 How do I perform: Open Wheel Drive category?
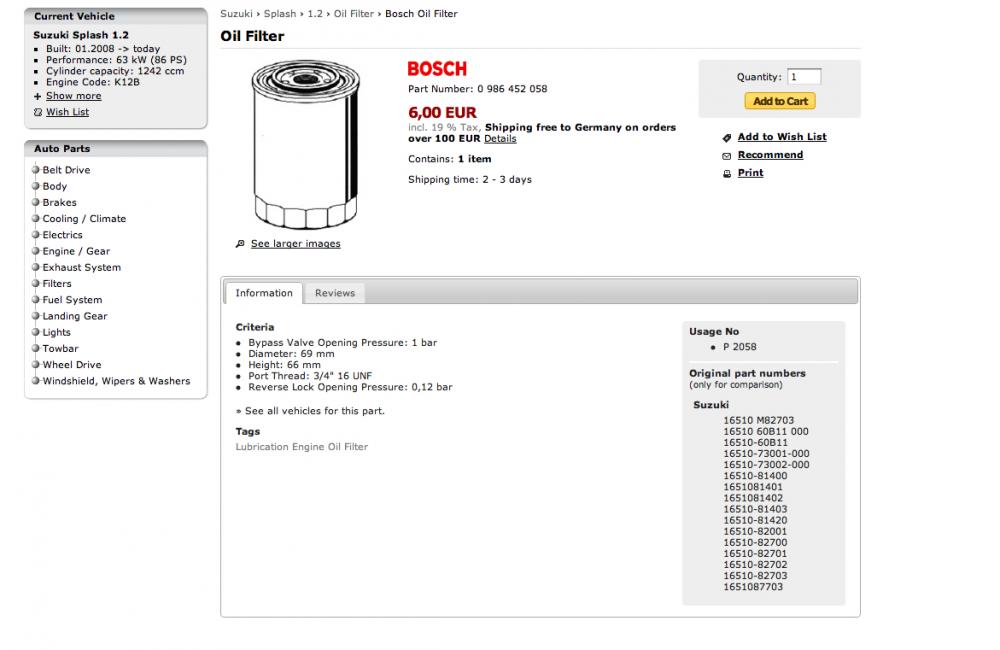coord(71,365)
